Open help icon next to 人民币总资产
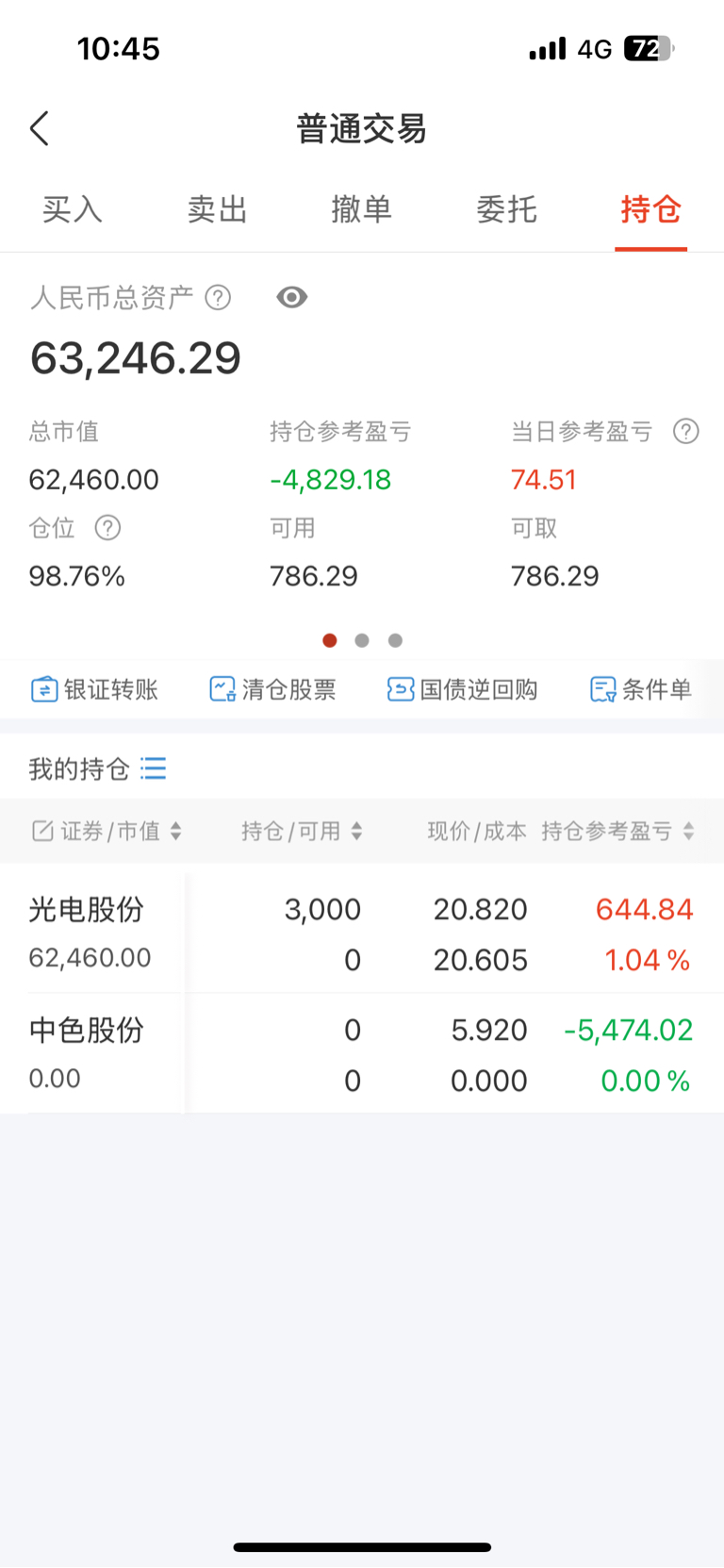The image size is (724, 1568). click(x=218, y=298)
